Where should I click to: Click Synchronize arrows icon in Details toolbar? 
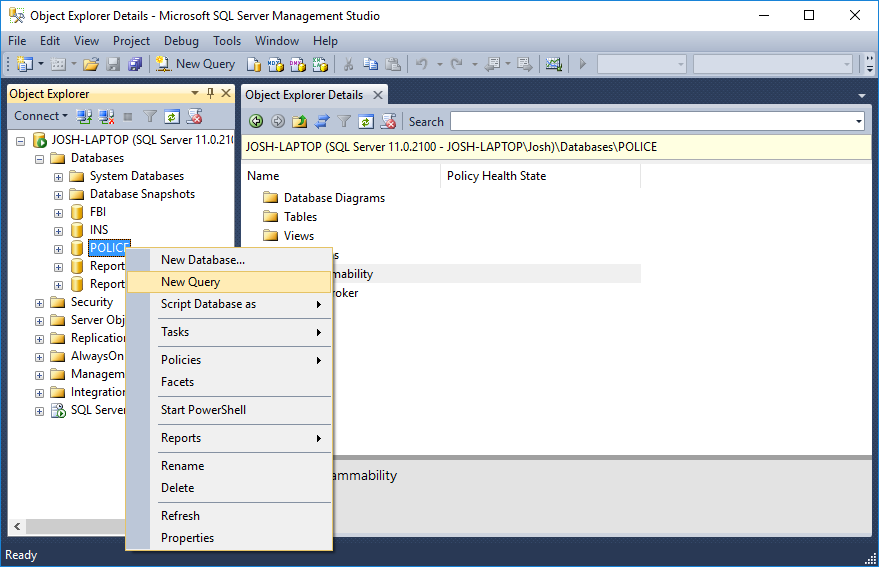click(x=322, y=122)
